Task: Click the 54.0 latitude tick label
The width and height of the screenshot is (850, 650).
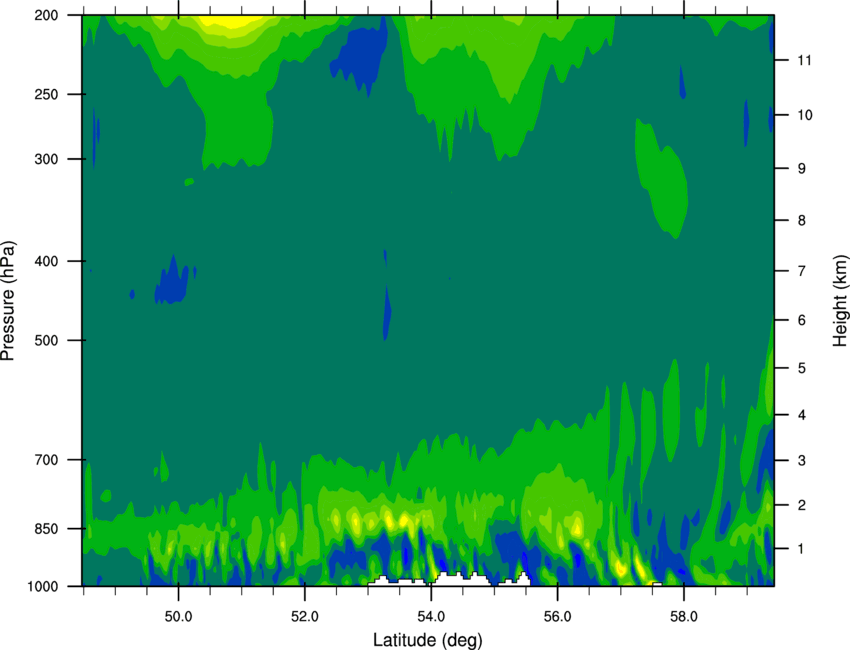Action: pos(431,617)
